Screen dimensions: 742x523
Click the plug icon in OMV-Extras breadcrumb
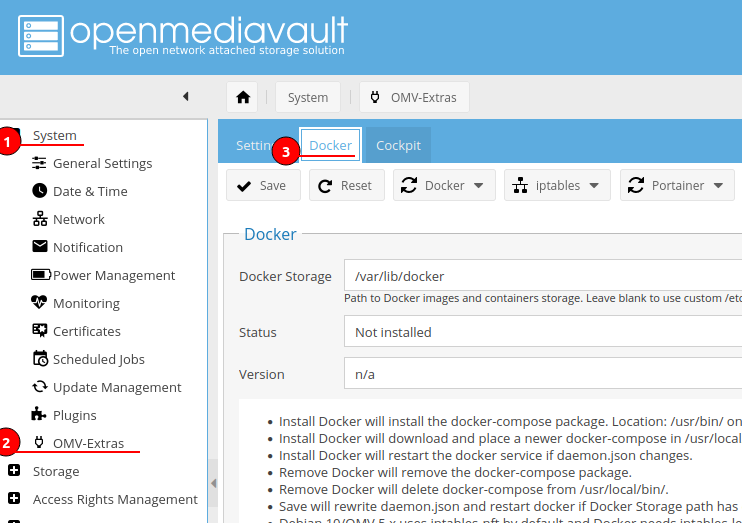[x=375, y=97]
